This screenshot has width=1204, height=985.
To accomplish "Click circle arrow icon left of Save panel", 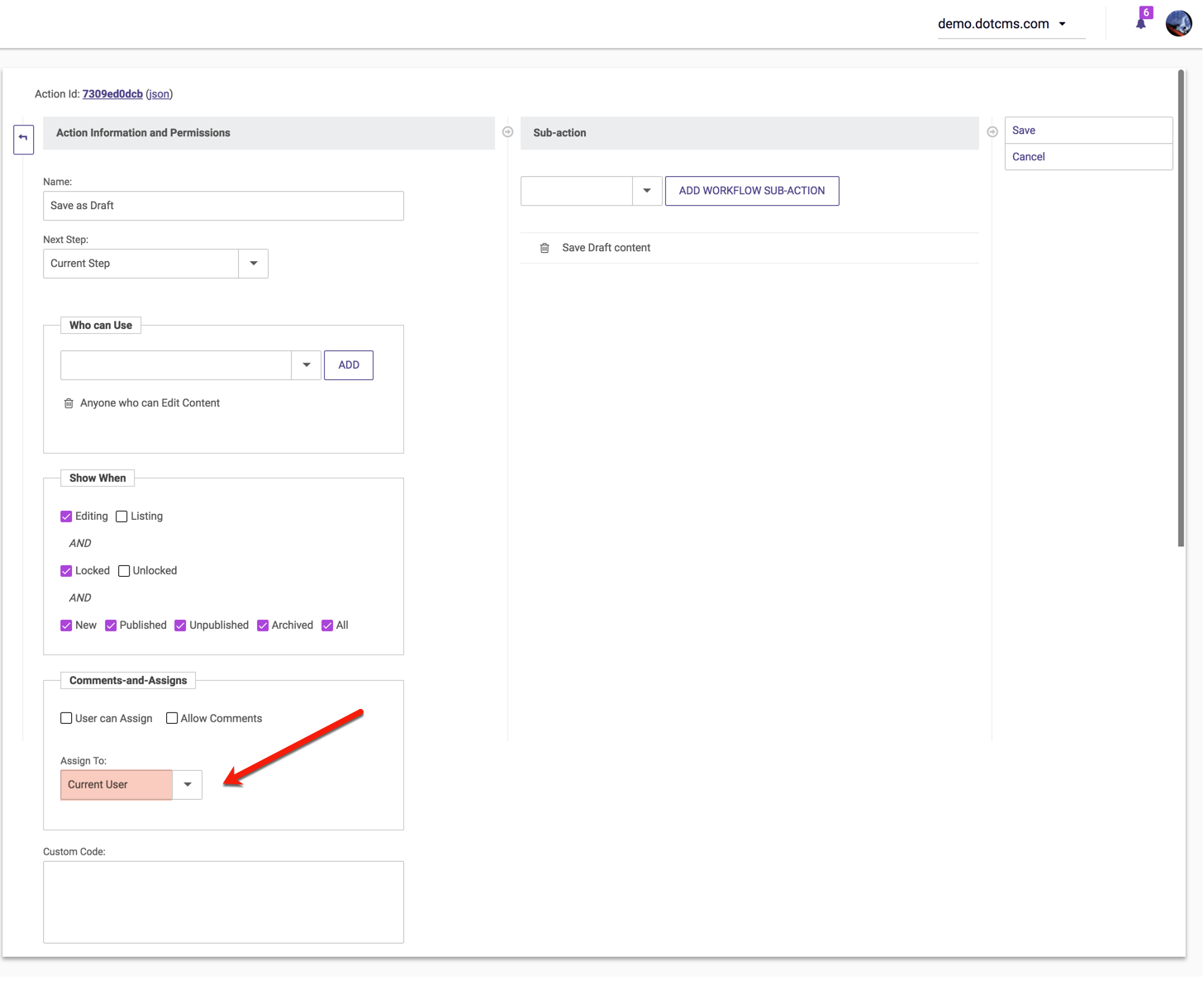I will pos(992,132).
